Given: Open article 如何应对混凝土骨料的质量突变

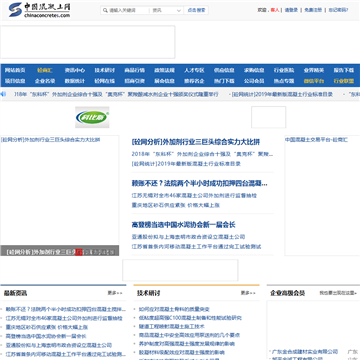Looking at the screenshot, I should click(174, 309).
